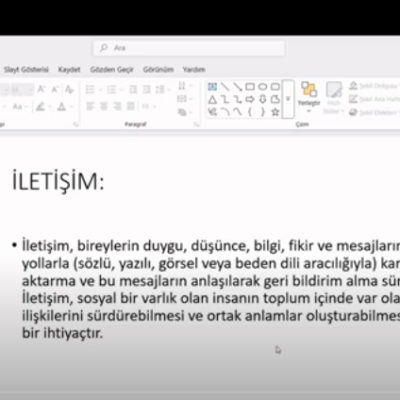Click the slide title İLETİŞİM:
Screen dimensions: 400x400
(x=58, y=182)
